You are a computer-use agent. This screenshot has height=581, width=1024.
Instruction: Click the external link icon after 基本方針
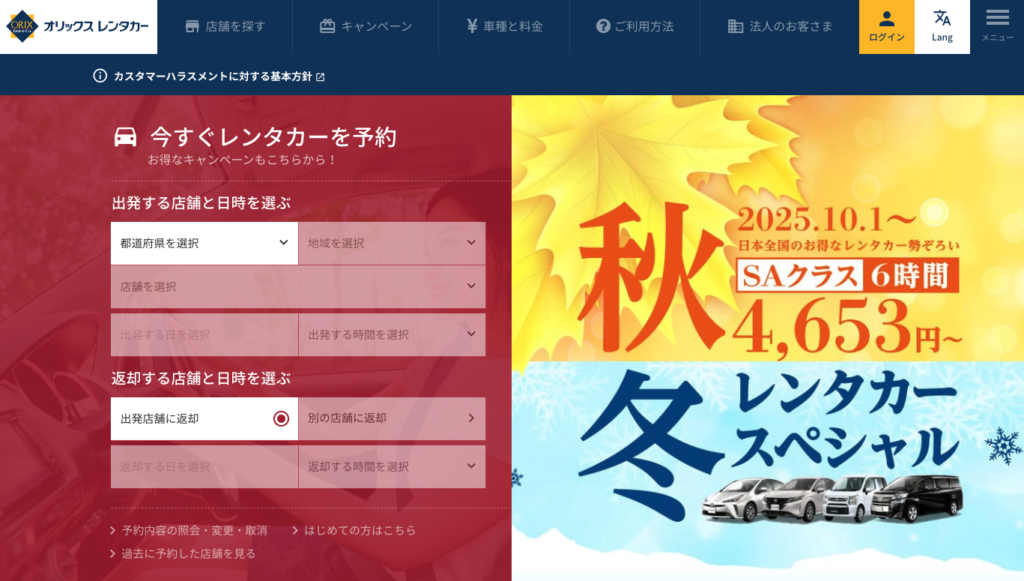320,77
